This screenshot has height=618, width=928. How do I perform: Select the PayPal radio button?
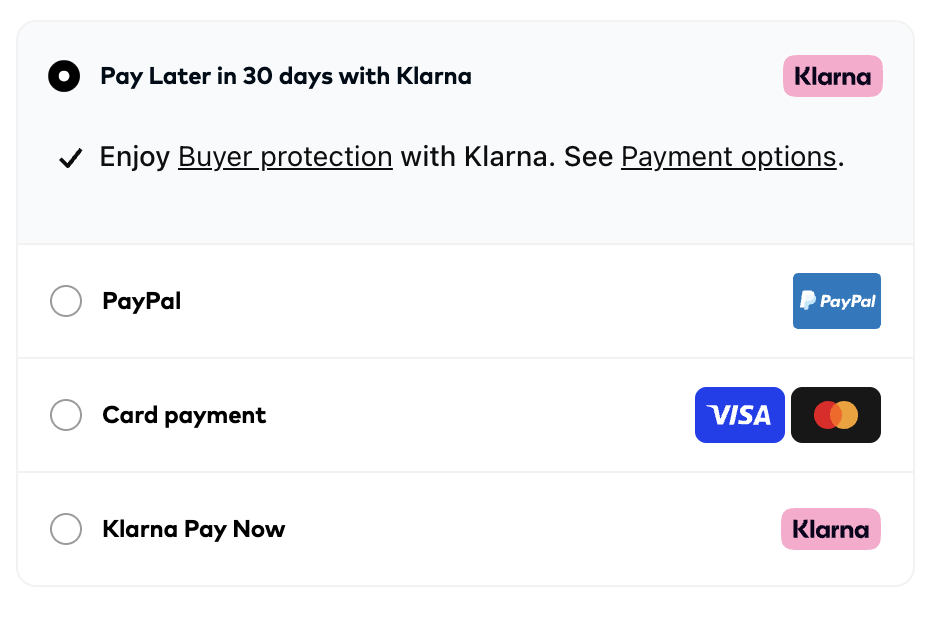click(66, 301)
